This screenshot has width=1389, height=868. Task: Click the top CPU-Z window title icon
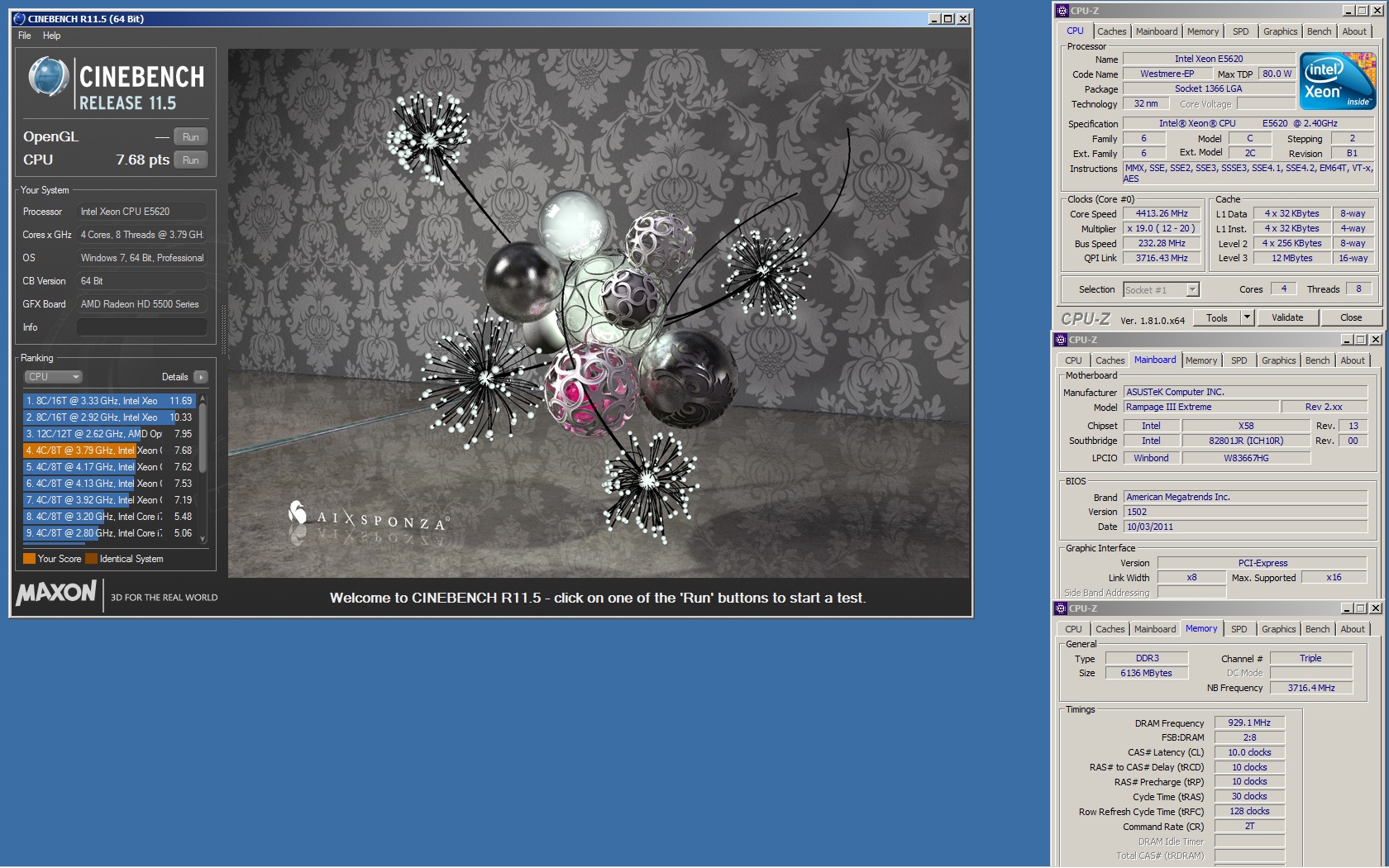coord(1062,11)
